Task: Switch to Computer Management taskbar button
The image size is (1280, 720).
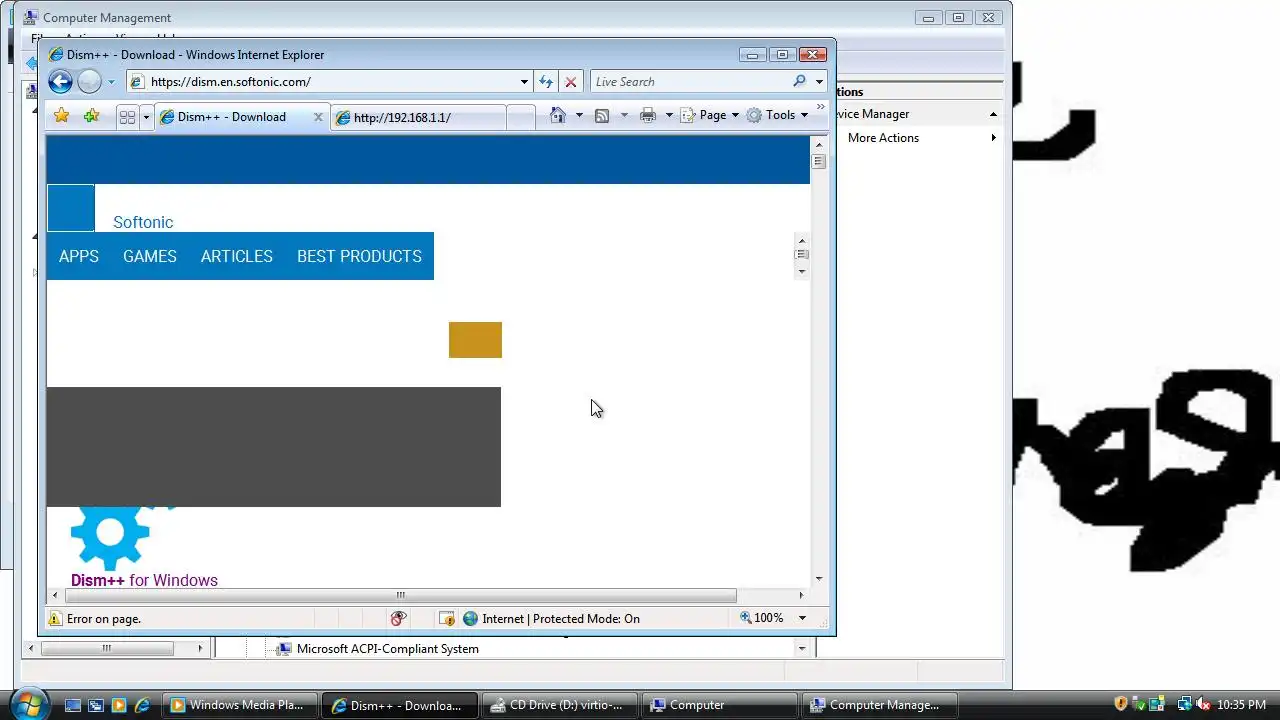Action: 880,705
